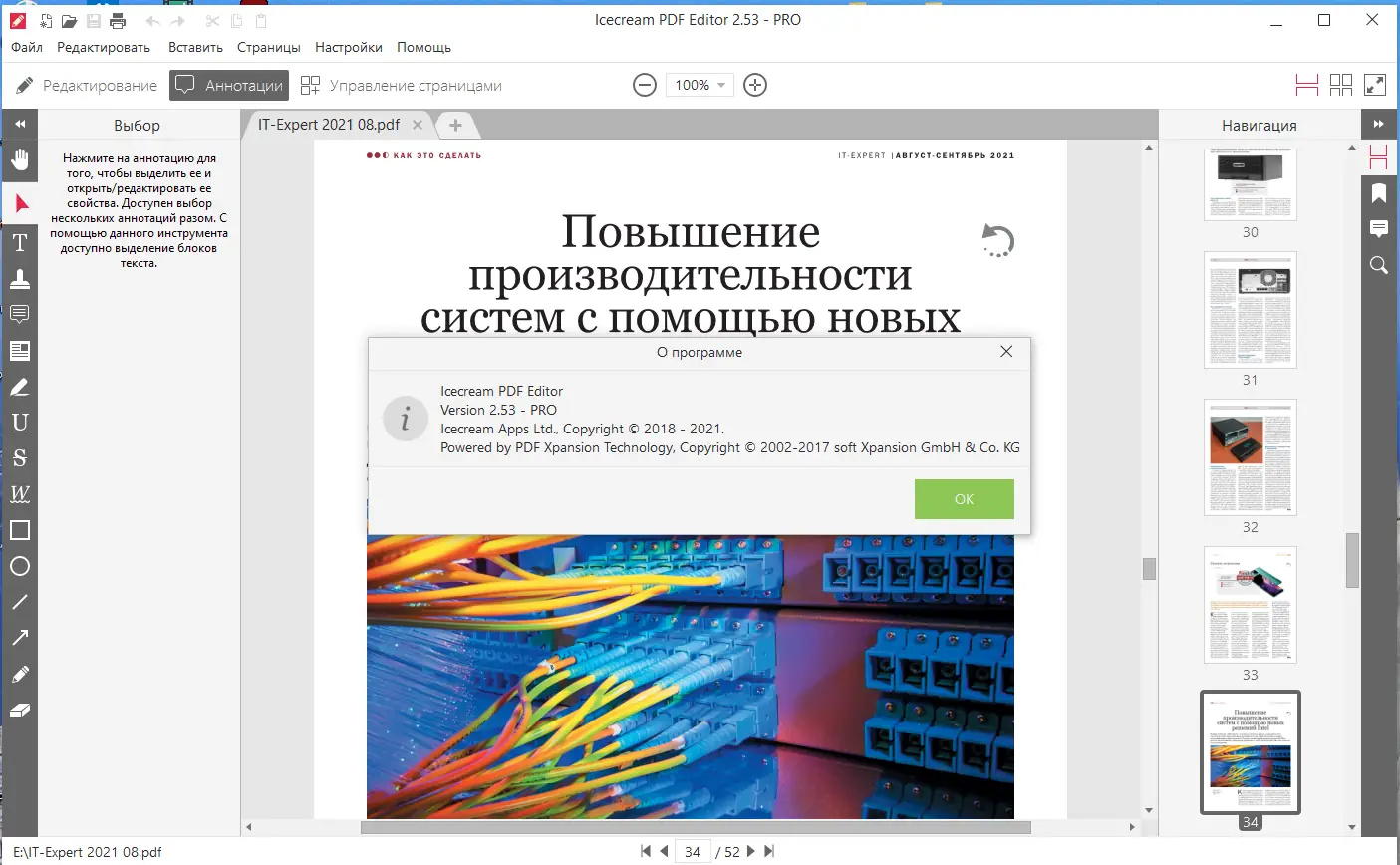Switch to single-page continuous view mode

coord(1307,86)
